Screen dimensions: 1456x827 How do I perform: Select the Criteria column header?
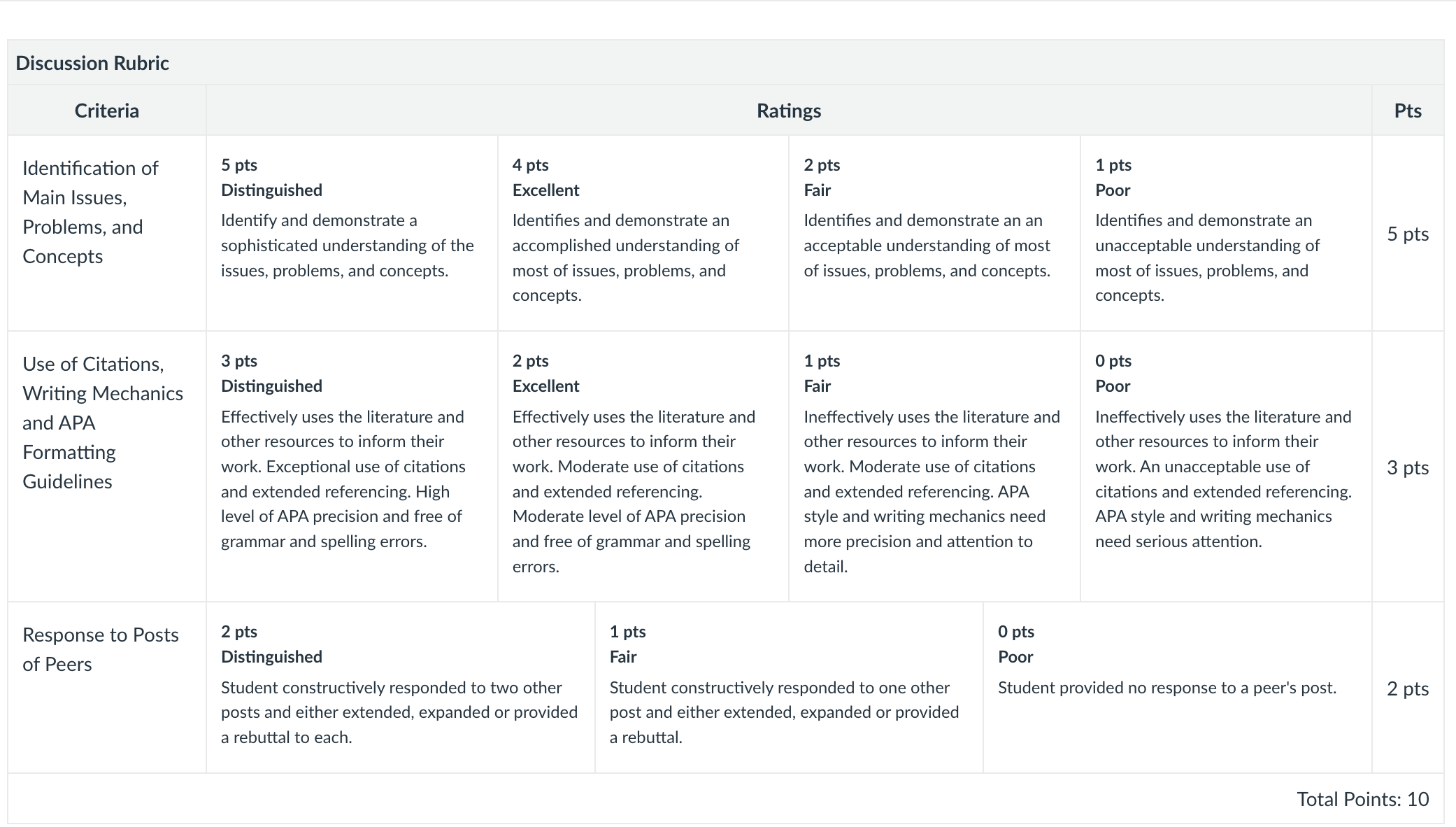(x=107, y=111)
